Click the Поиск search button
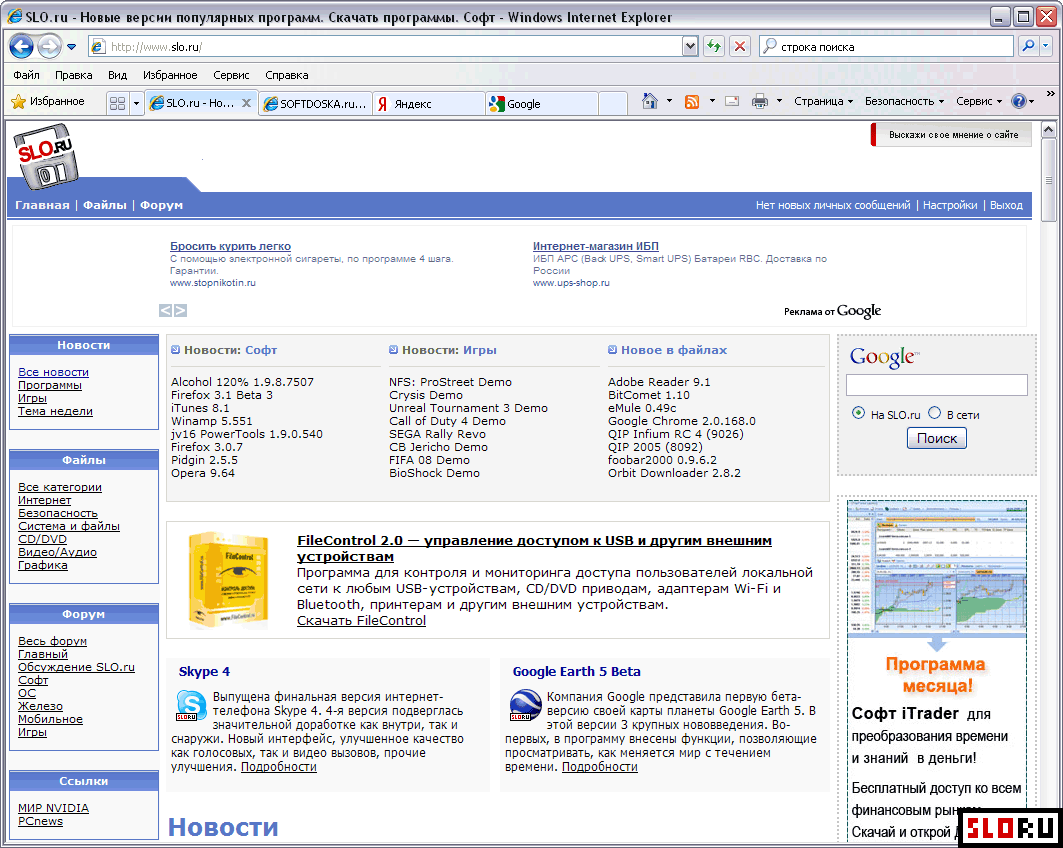Image resolution: width=1063 pixels, height=848 pixels. click(936, 439)
